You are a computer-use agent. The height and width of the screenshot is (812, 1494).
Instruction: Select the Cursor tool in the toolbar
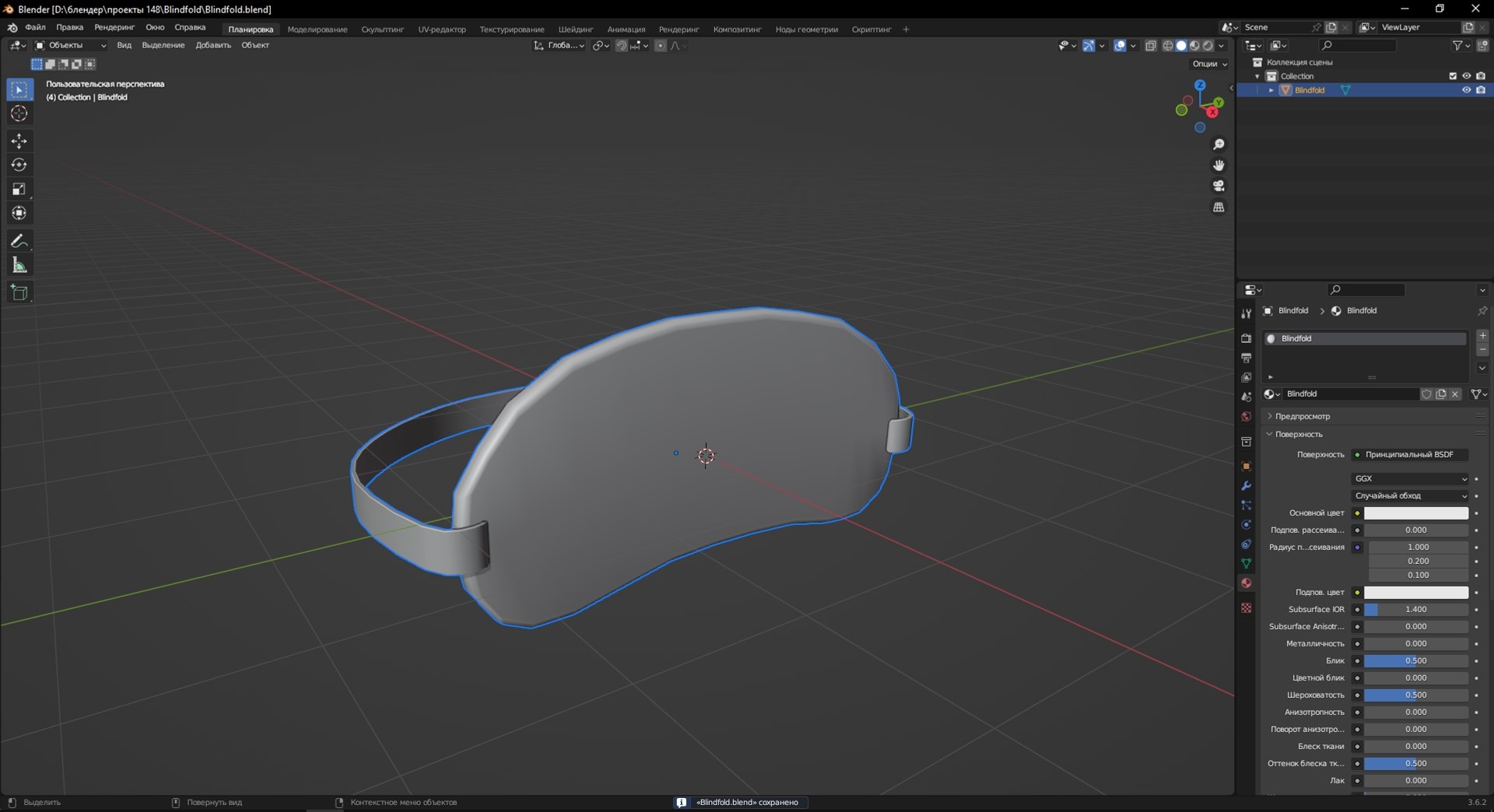pos(19,114)
